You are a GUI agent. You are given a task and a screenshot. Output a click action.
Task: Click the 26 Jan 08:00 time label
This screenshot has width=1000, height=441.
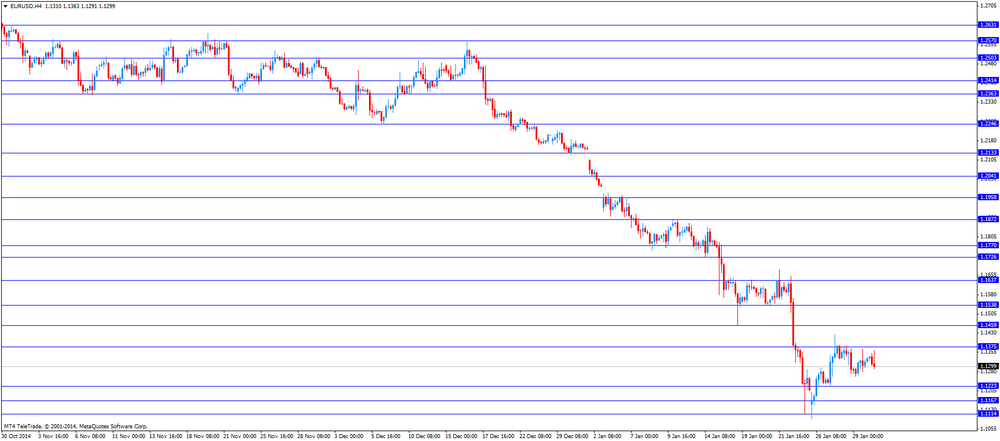click(832, 437)
